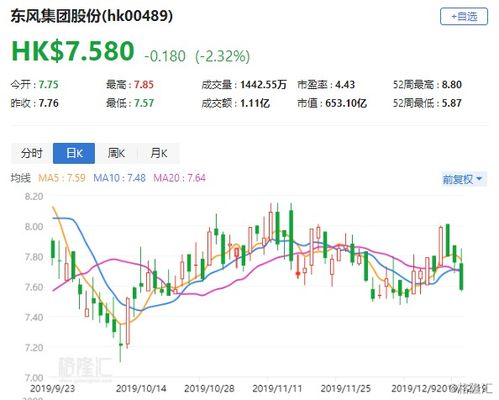The height and width of the screenshot is (400, 499).
Task: Click the 最低 value 7.57
Action: point(144,103)
